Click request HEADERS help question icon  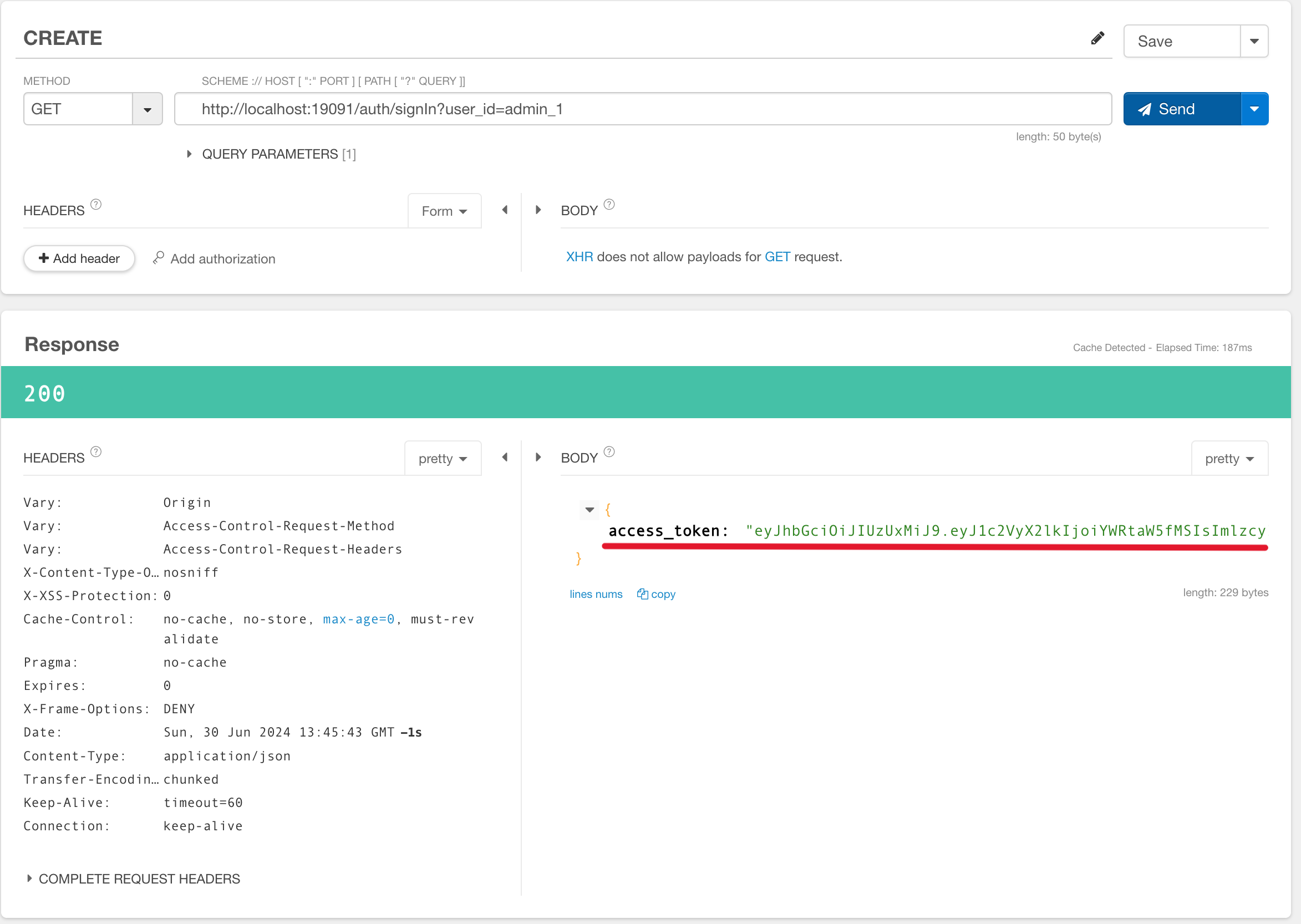(96, 204)
